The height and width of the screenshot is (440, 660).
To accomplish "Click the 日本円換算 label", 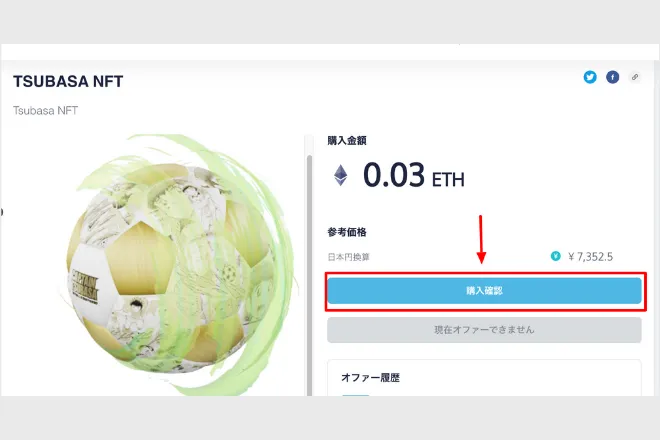I will tap(349, 257).
